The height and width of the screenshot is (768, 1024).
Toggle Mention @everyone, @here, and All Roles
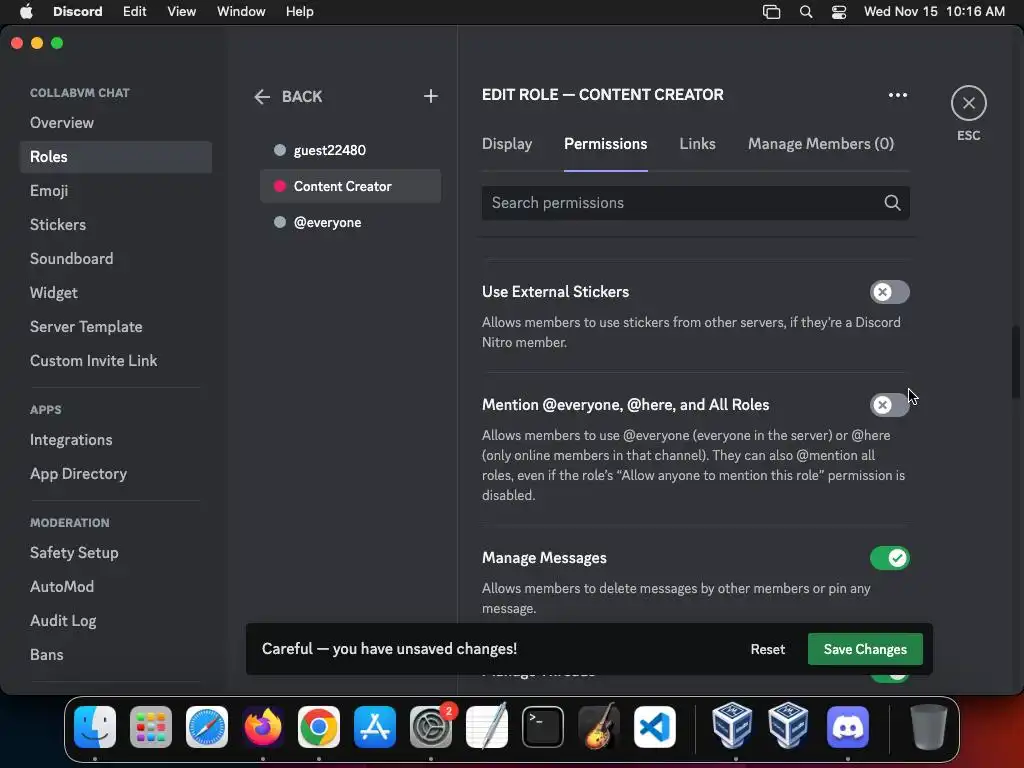[x=889, y=405]
